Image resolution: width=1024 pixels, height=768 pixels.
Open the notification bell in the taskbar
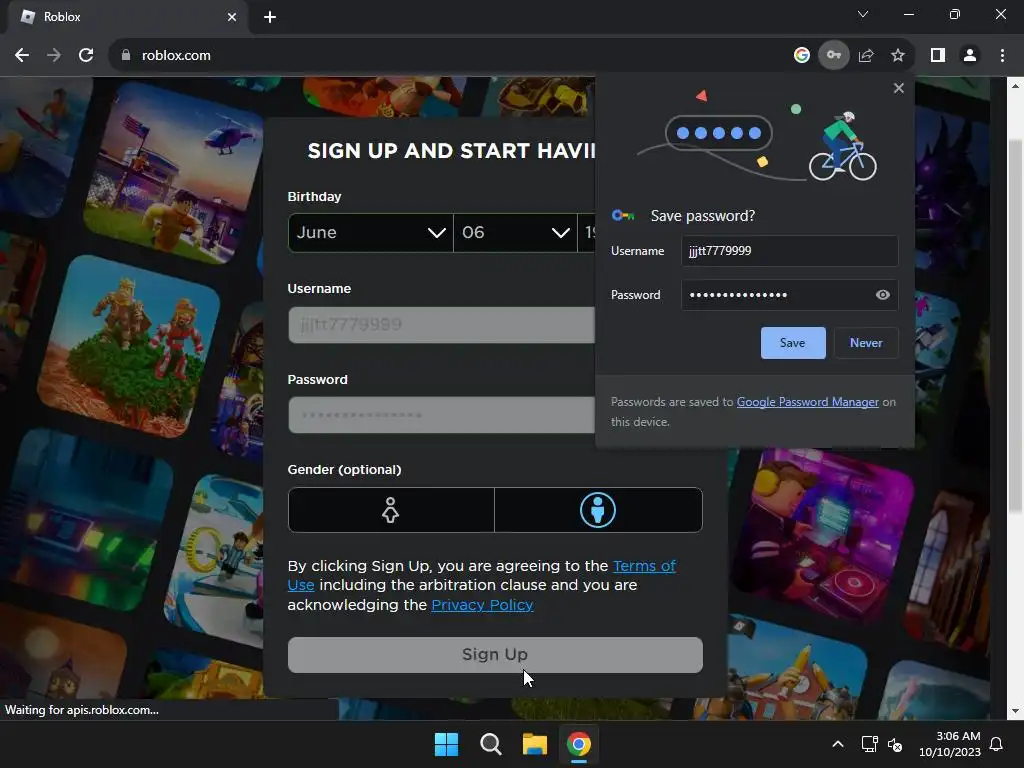pos(997,744)
